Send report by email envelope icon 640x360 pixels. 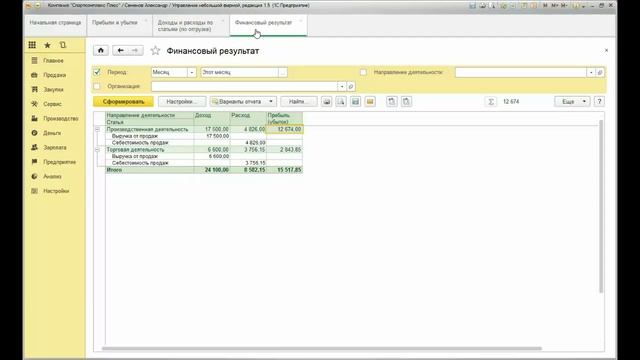(x=370, y=102)
